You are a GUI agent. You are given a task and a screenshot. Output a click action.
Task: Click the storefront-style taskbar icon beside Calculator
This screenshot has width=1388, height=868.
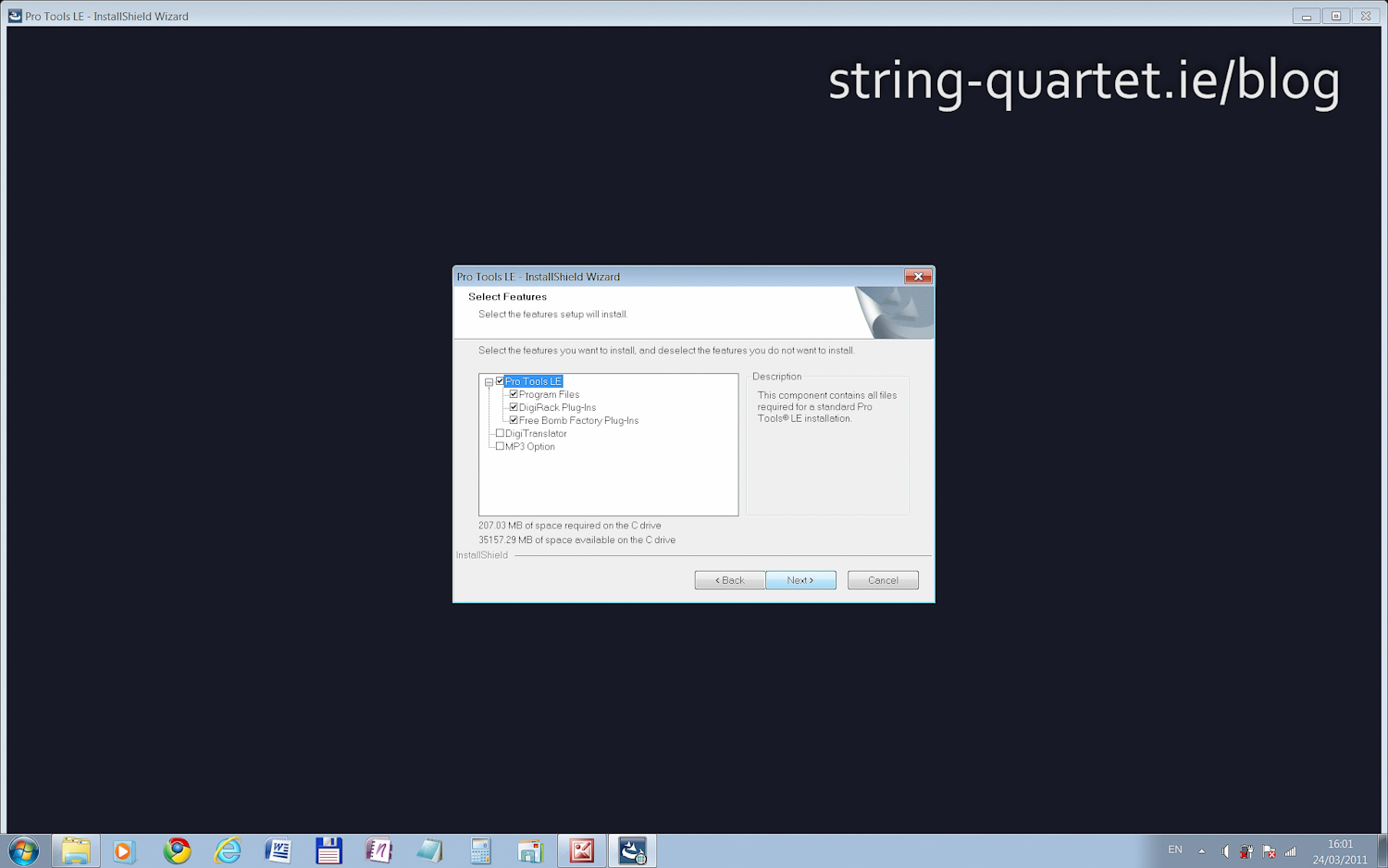(530, 850)
